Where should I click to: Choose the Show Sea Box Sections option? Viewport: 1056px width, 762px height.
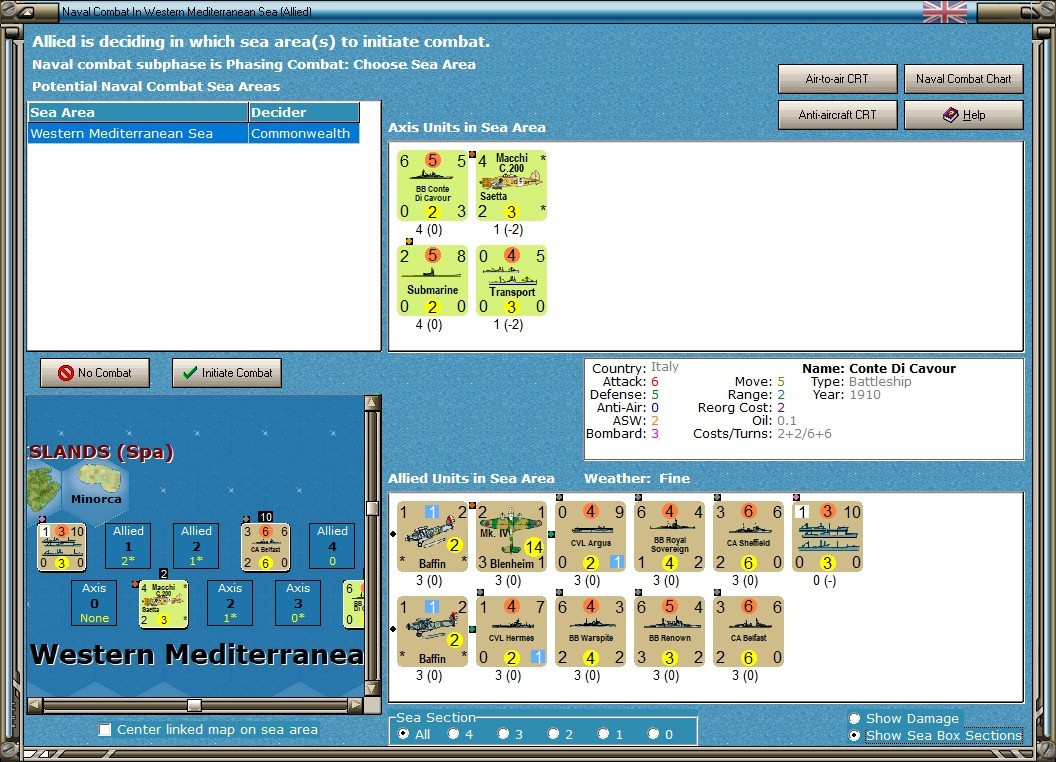pos(855,736)
